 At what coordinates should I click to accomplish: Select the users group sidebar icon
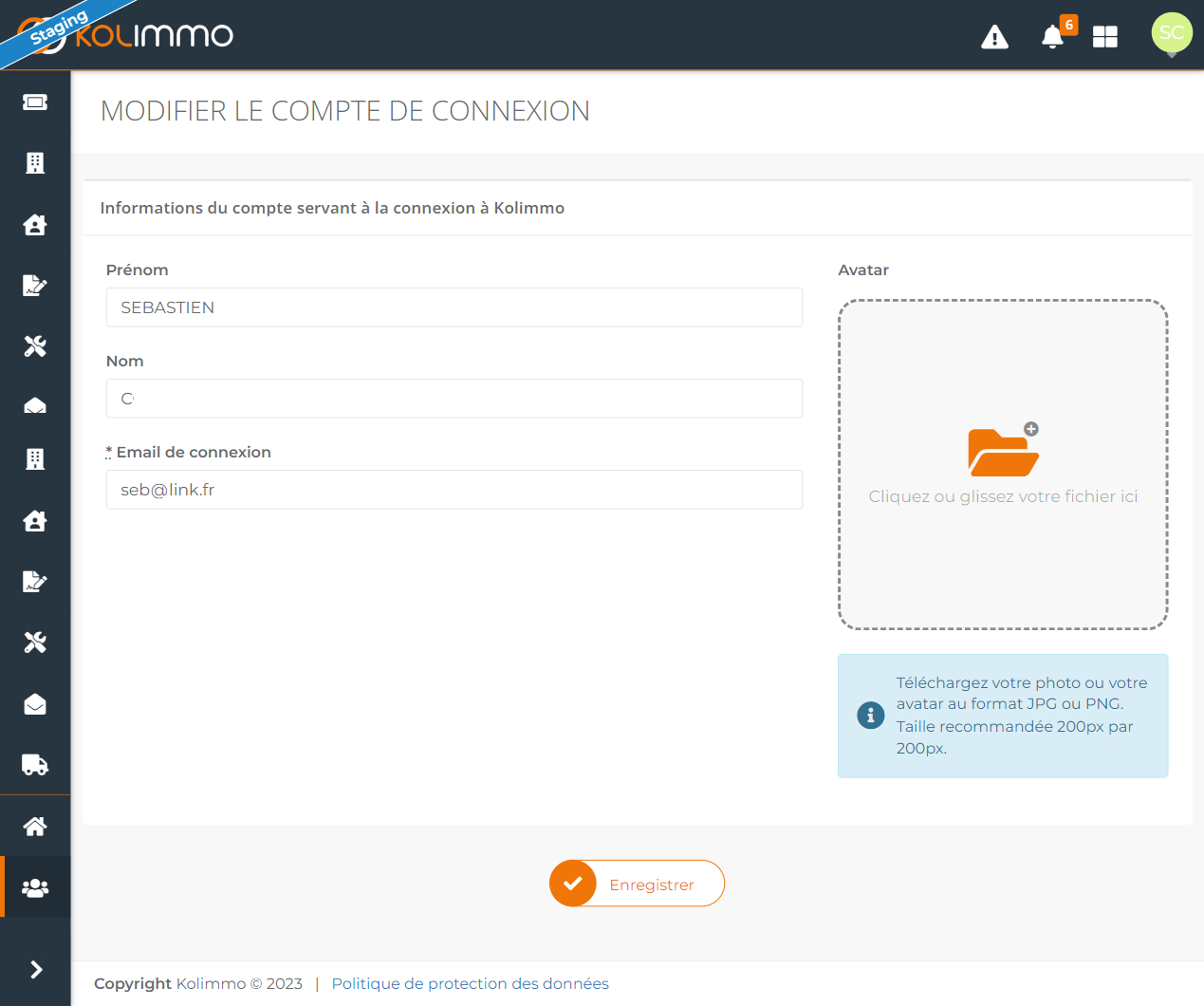35,887
